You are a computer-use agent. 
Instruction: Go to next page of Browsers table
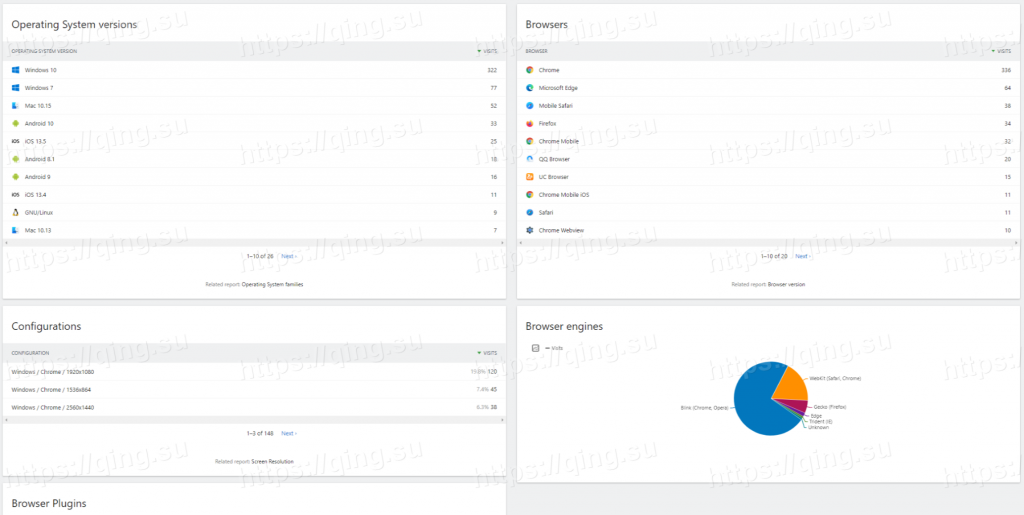click(x=802, y=256)
